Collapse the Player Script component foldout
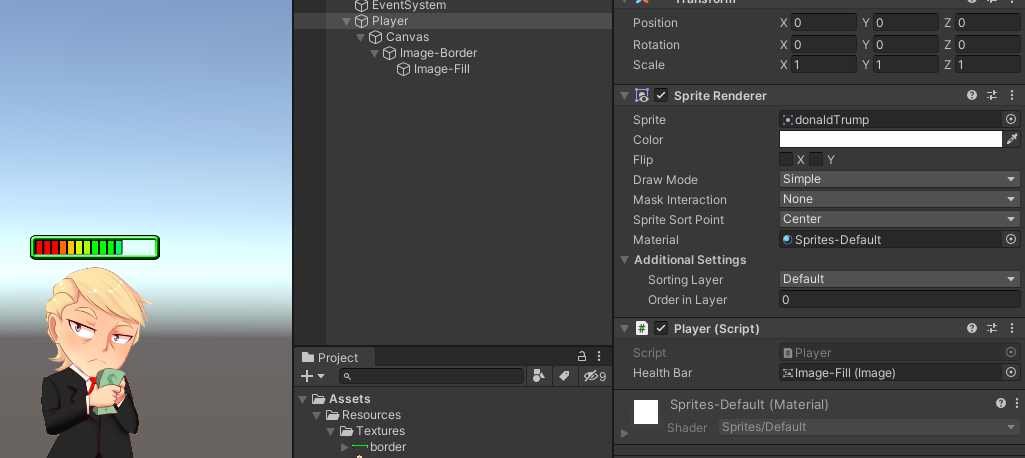1025x458 pixels. click(x=624, y=328)
